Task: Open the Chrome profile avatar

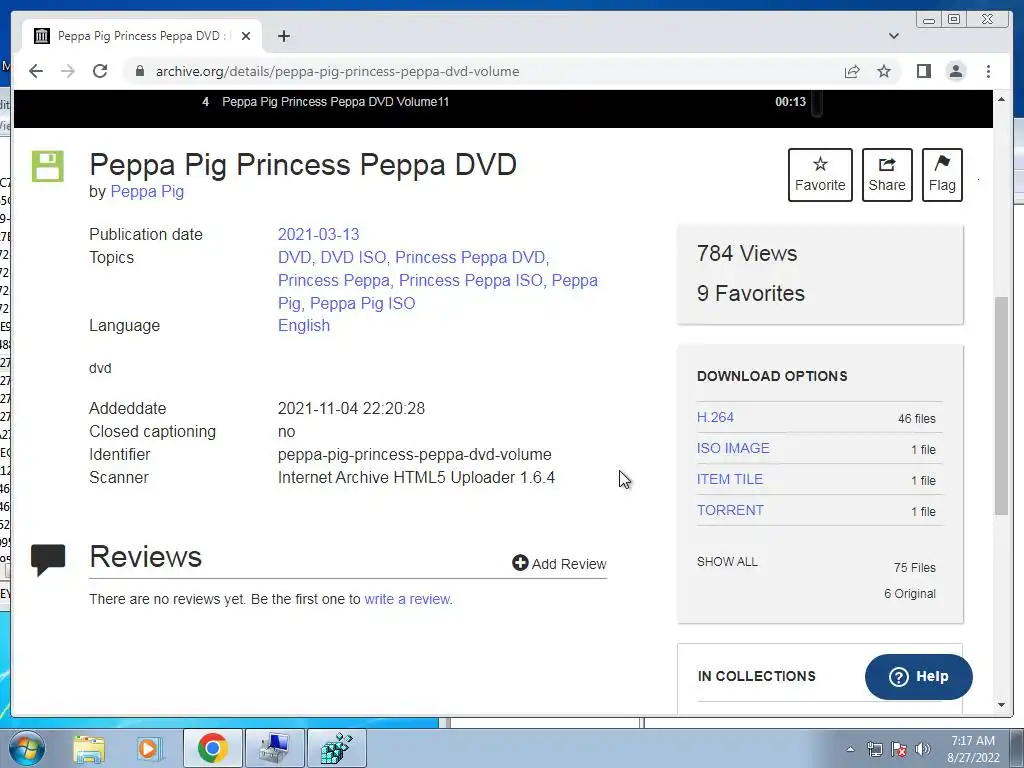Action: (956, 71)
